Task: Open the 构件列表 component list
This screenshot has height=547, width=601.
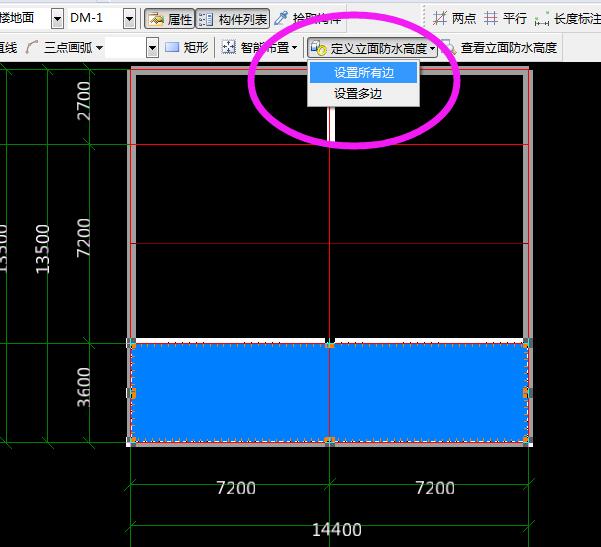Action: click(x=233, y=19)
